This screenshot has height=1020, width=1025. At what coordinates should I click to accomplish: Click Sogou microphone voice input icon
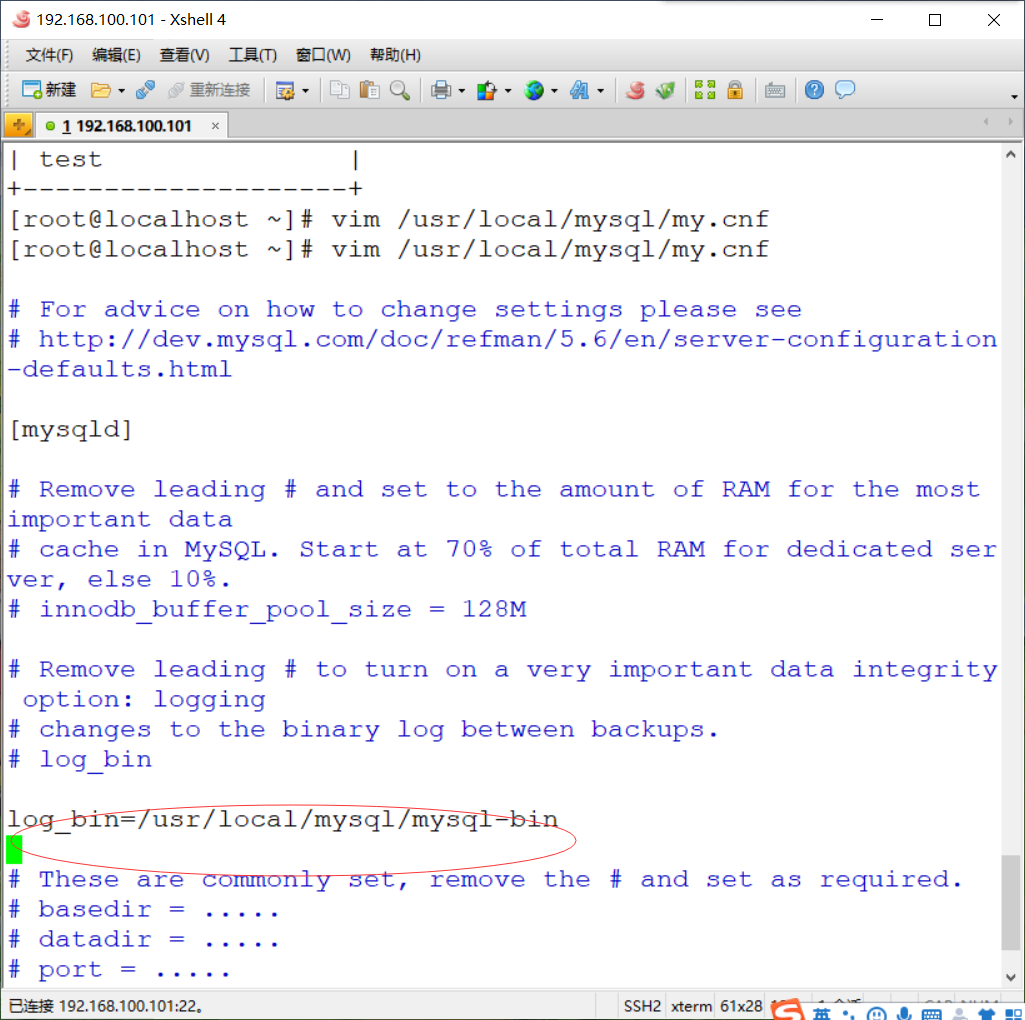tap(905, 1013)
